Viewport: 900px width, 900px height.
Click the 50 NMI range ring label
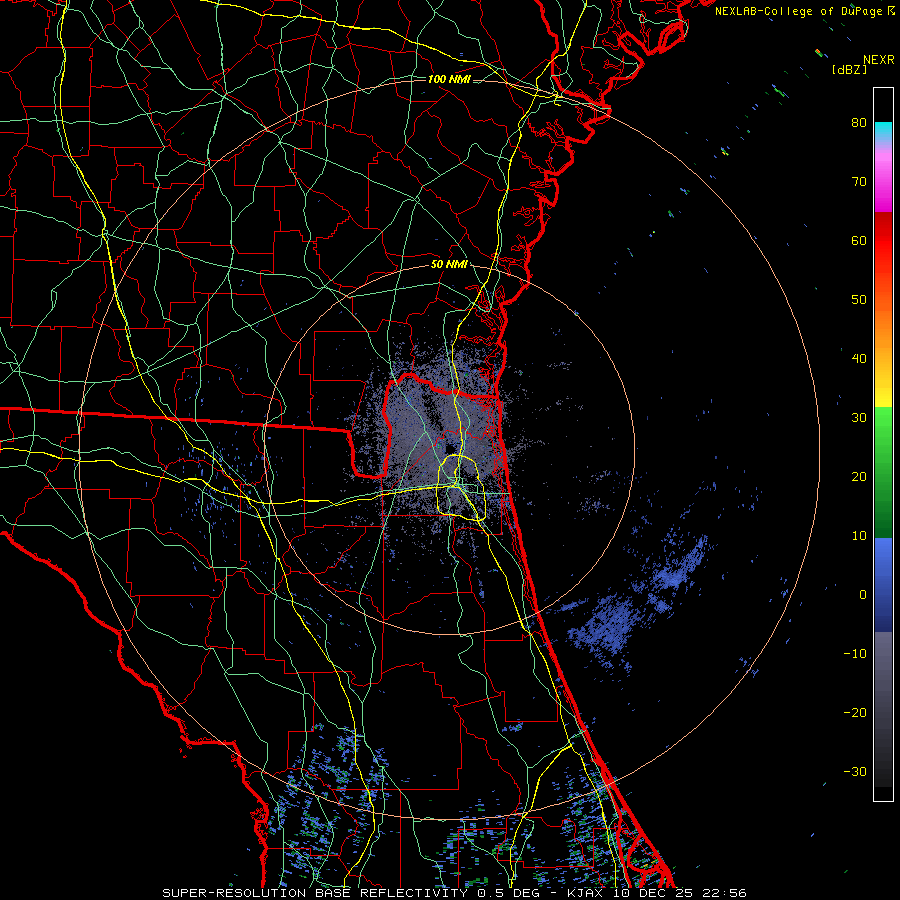449,264
